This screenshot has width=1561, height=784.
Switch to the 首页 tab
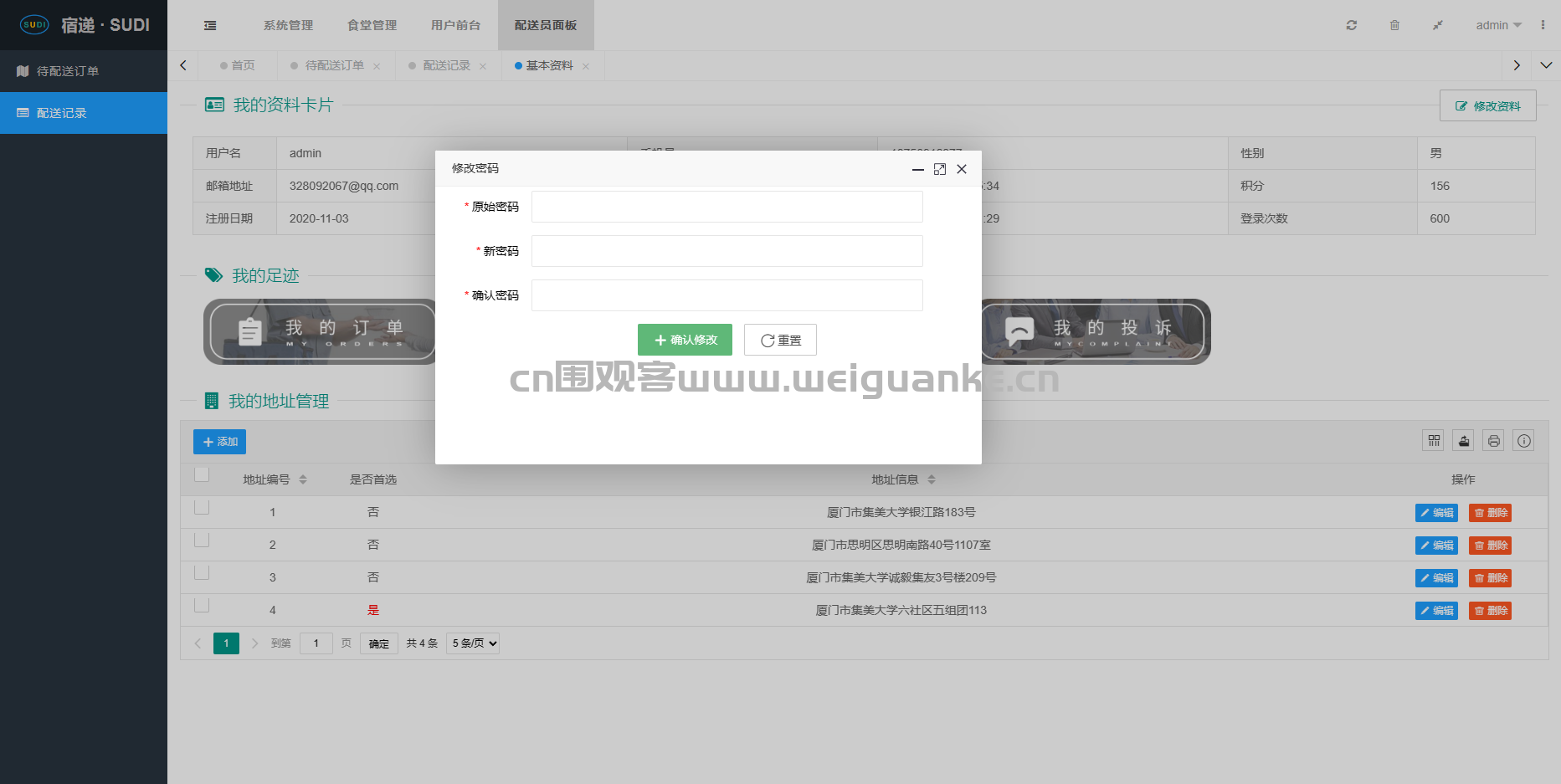click(238, 65)
